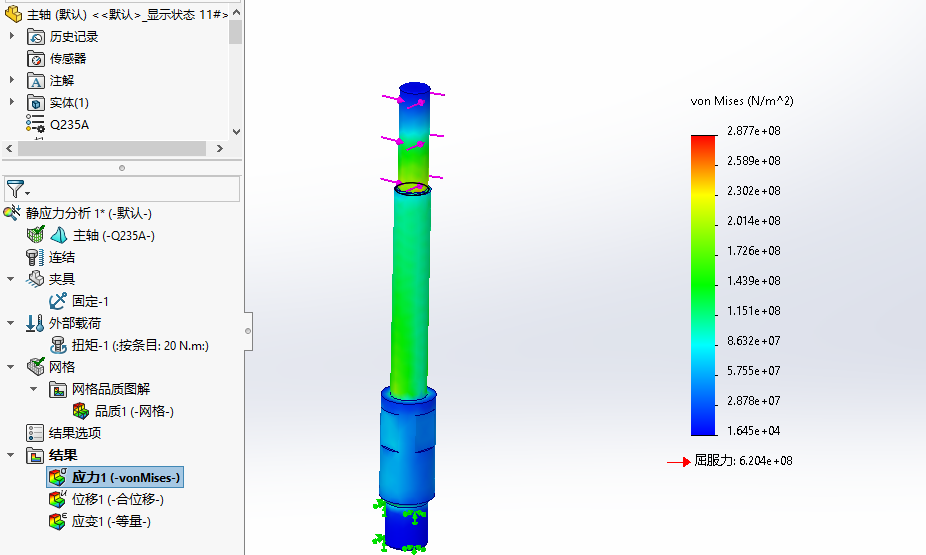The height and width of the screenshot is (555, 926).
Task: Select 位移1 (-合位移-) result
Action: coord(118,500)
